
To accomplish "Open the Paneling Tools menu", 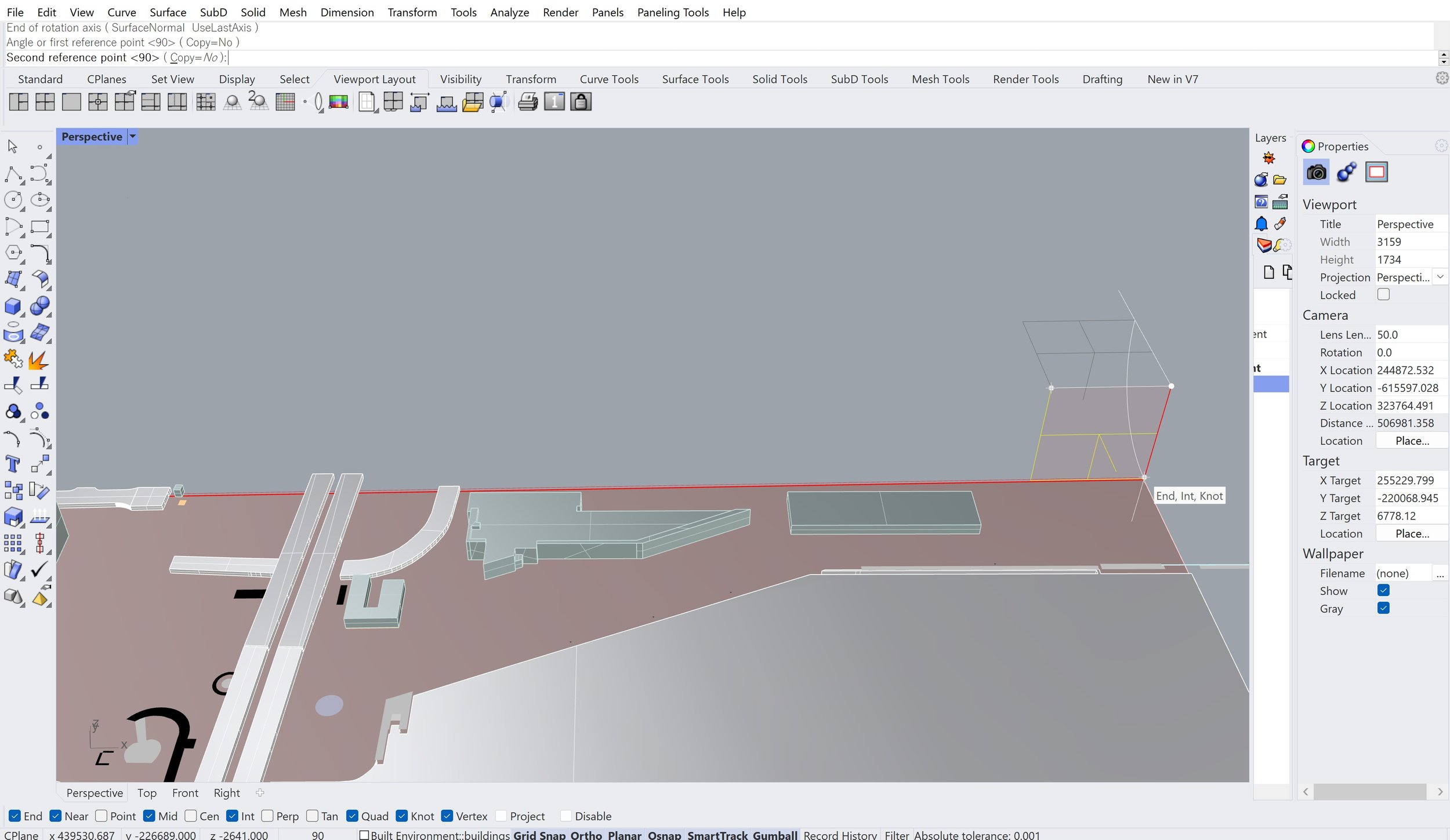I will pos(673,12).
